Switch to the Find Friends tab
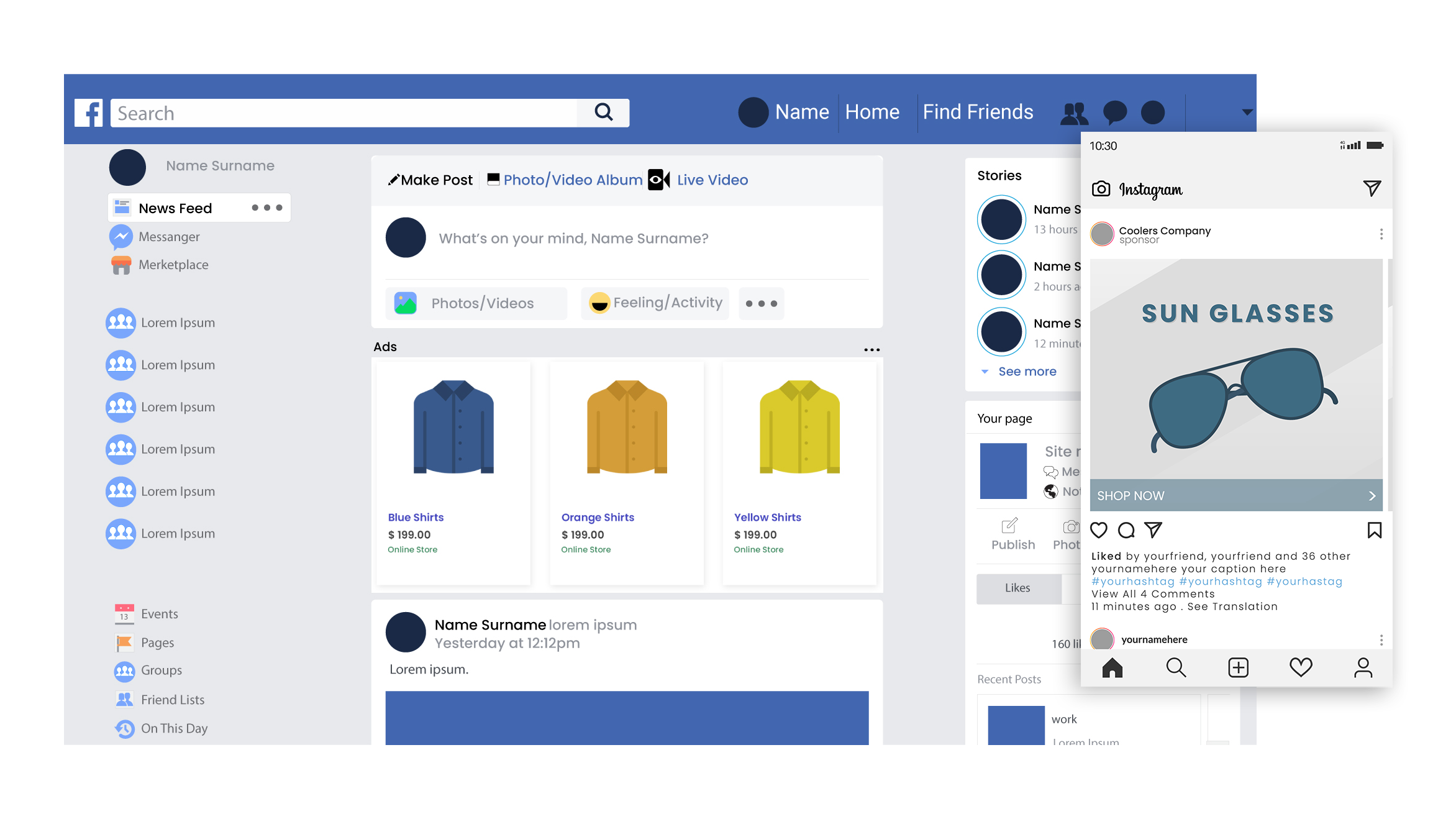1456x819 pixels. 978,112
